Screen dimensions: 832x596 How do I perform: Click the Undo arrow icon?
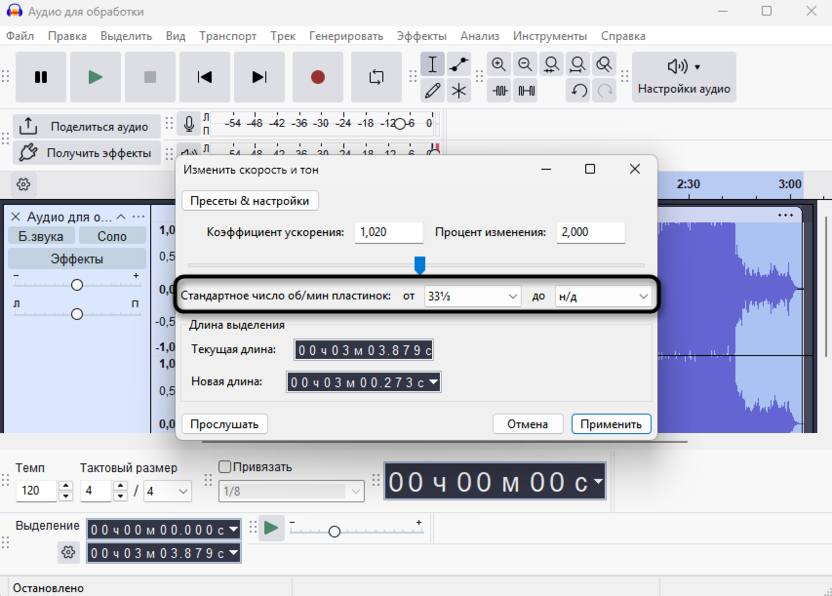click(x=578, y=91)
